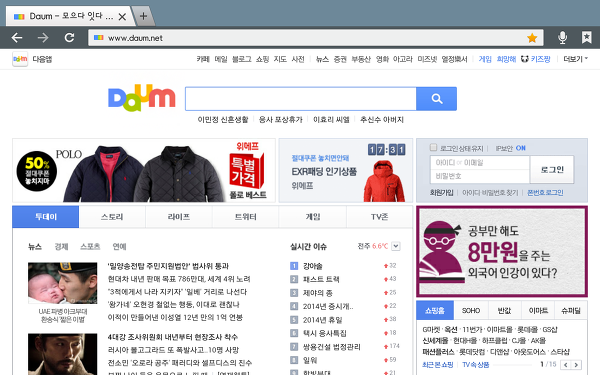This screenshot has width=600, height=375.
Task: Click the Daum app icon in top left
Action: click(x=20, y=59)
